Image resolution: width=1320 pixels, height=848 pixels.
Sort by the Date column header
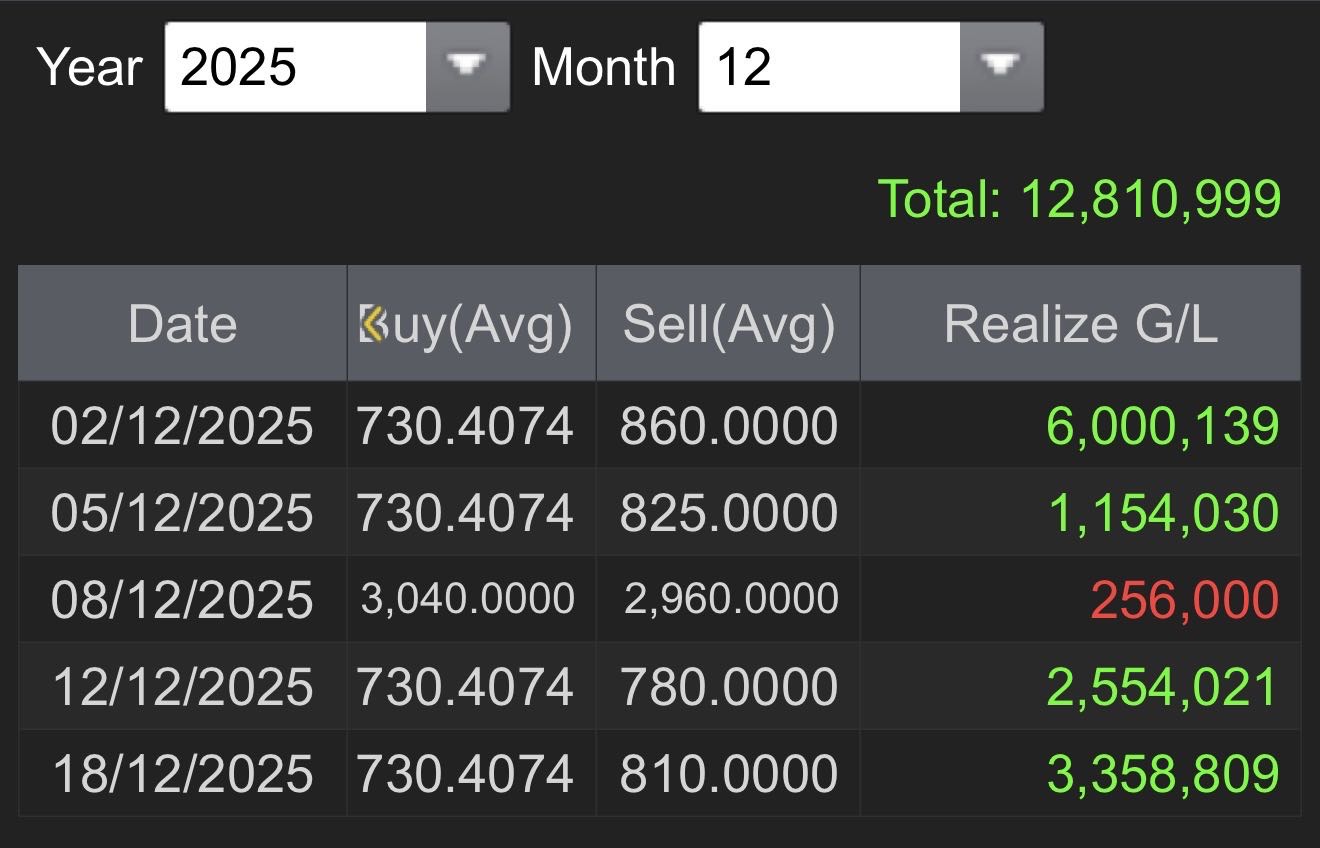[x=182, y=325]
